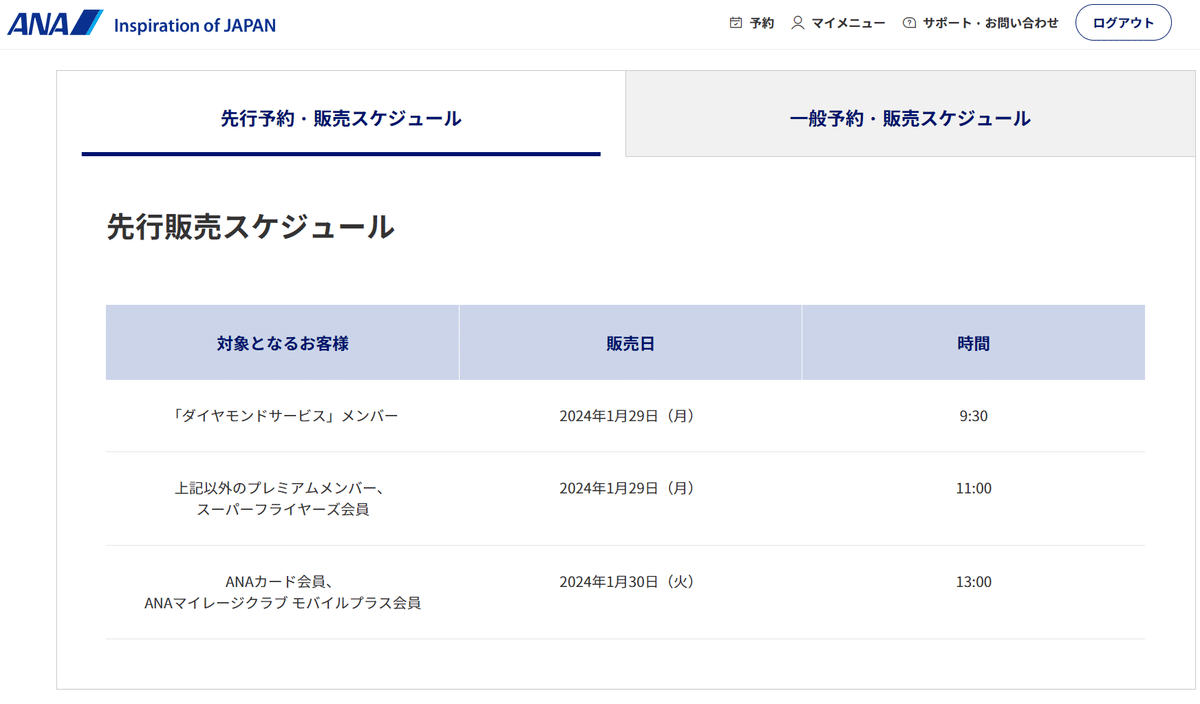Screen dimensions: 1200x704
Task: Click the 2024年1月30日（火）sale date
Action: click(x=627, y=581)
